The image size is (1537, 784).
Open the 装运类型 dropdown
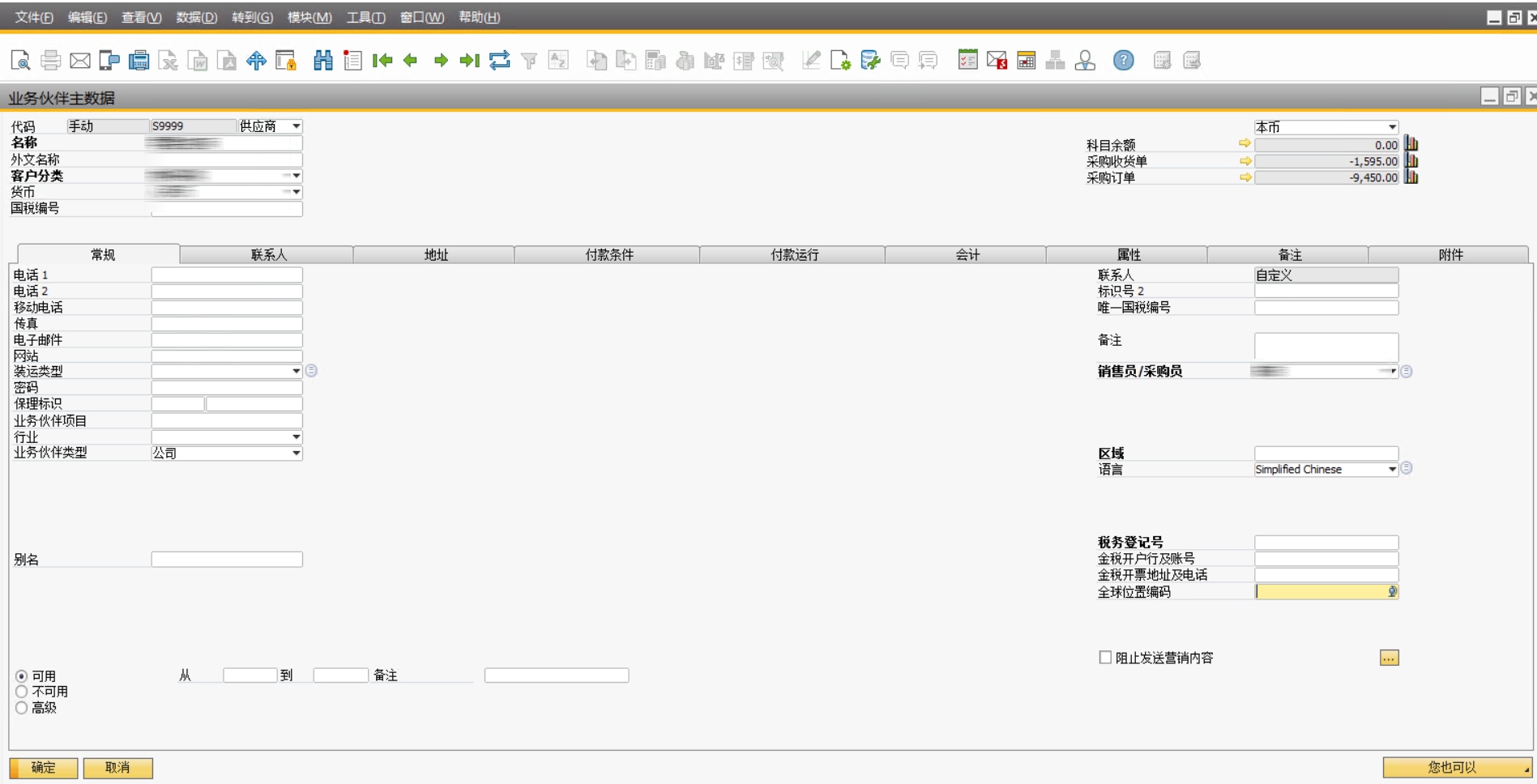[297, 371]
